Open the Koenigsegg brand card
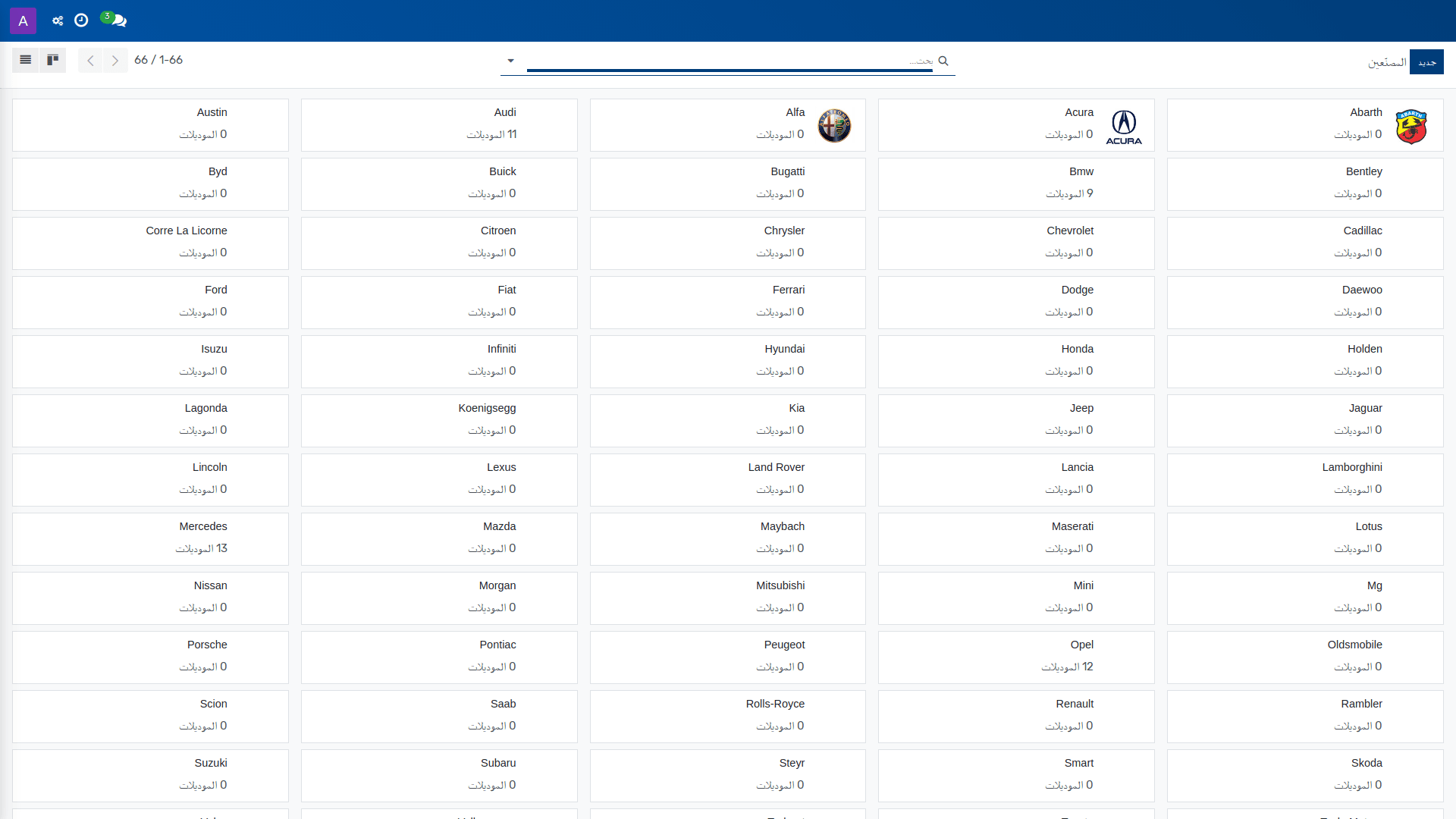1456x819 pixels. (x=439, y=421)
